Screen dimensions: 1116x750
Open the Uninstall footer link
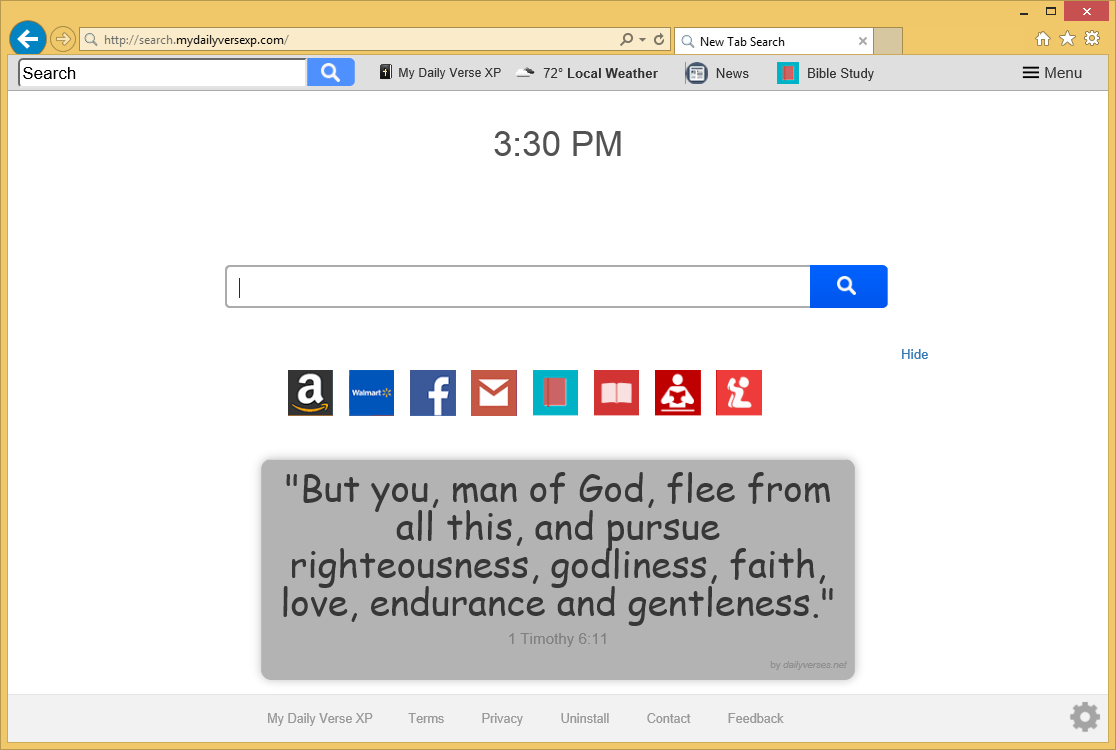tap(584, 719)
